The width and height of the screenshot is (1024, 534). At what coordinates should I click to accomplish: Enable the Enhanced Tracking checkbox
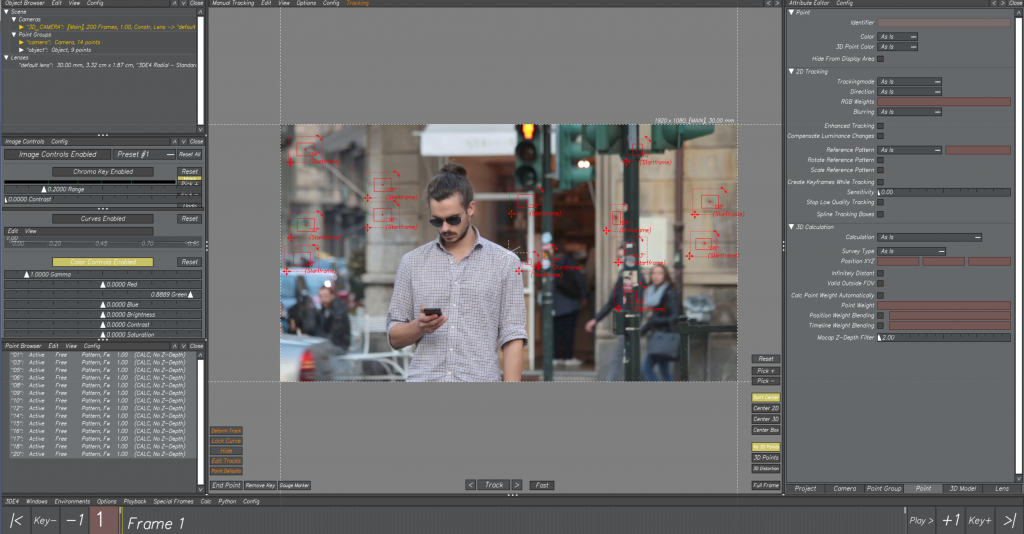pos(880,126)
